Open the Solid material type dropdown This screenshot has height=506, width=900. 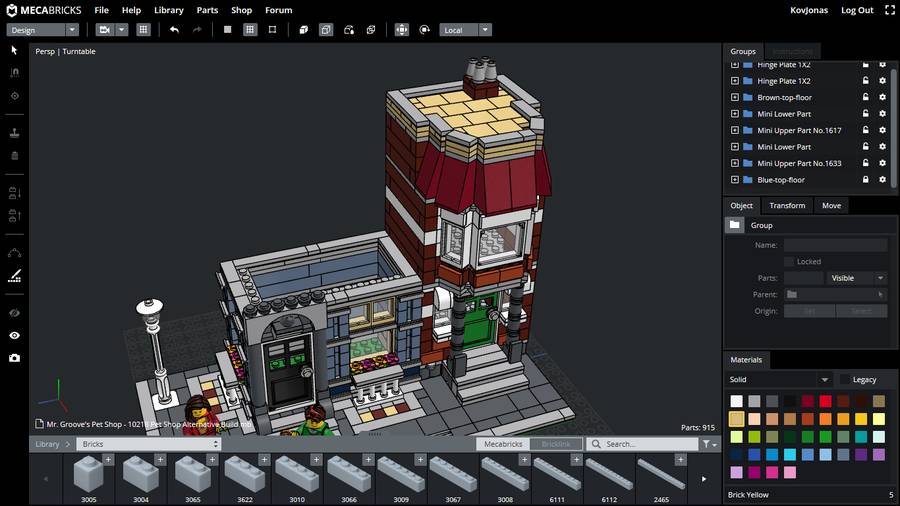coord(778,380)
